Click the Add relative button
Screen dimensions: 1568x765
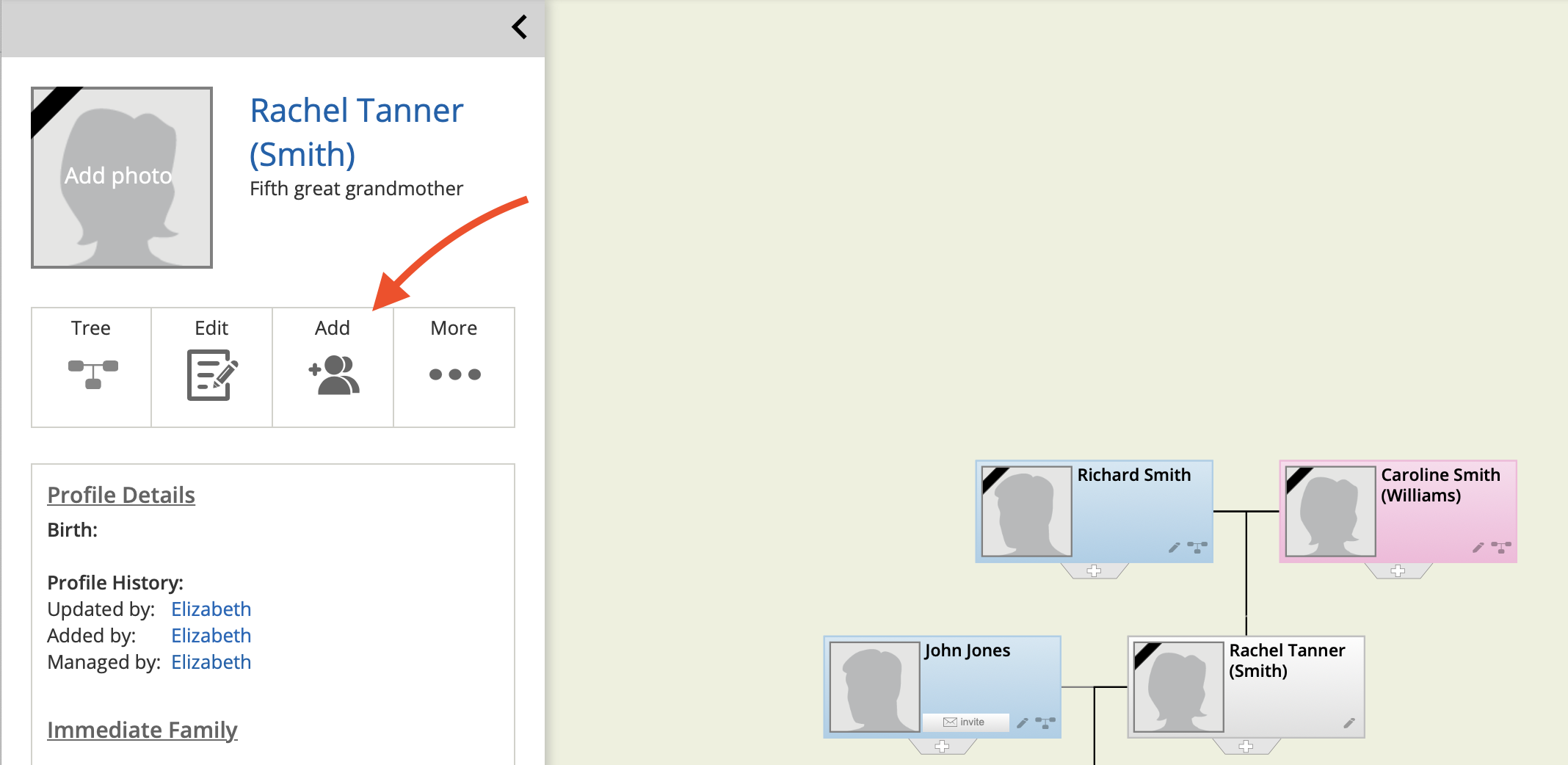(333, 367)
